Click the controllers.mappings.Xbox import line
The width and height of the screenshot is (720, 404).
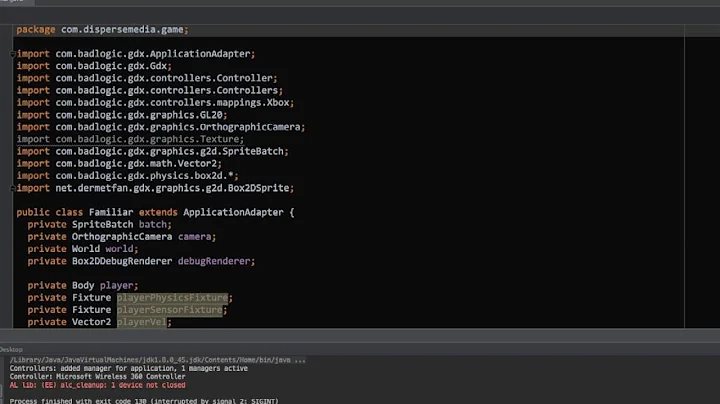tap(155, 102)
